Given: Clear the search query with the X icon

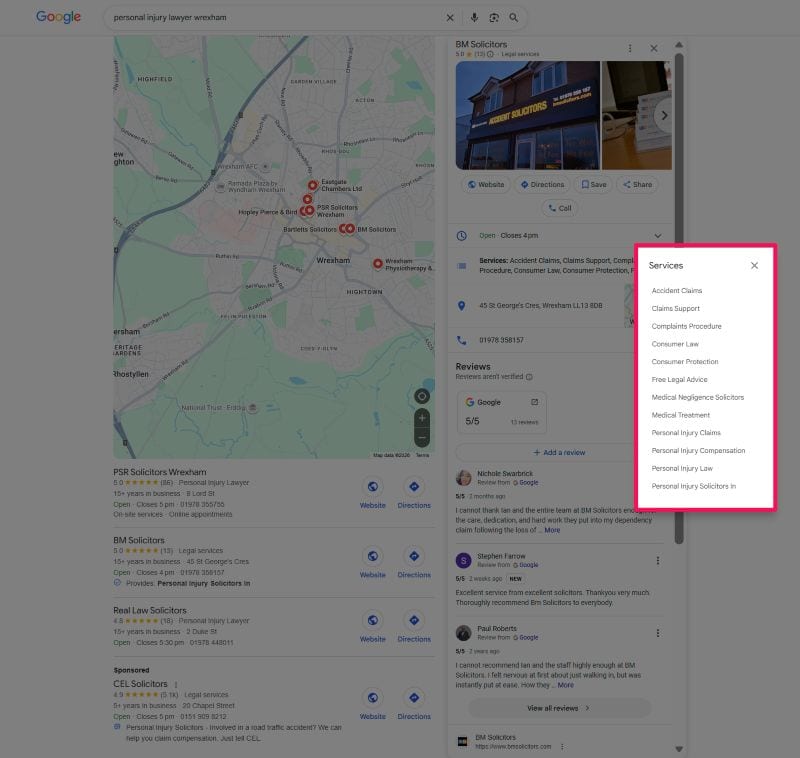Looking at the screenshot, I should pyautogui.click(x=450, y=18).
